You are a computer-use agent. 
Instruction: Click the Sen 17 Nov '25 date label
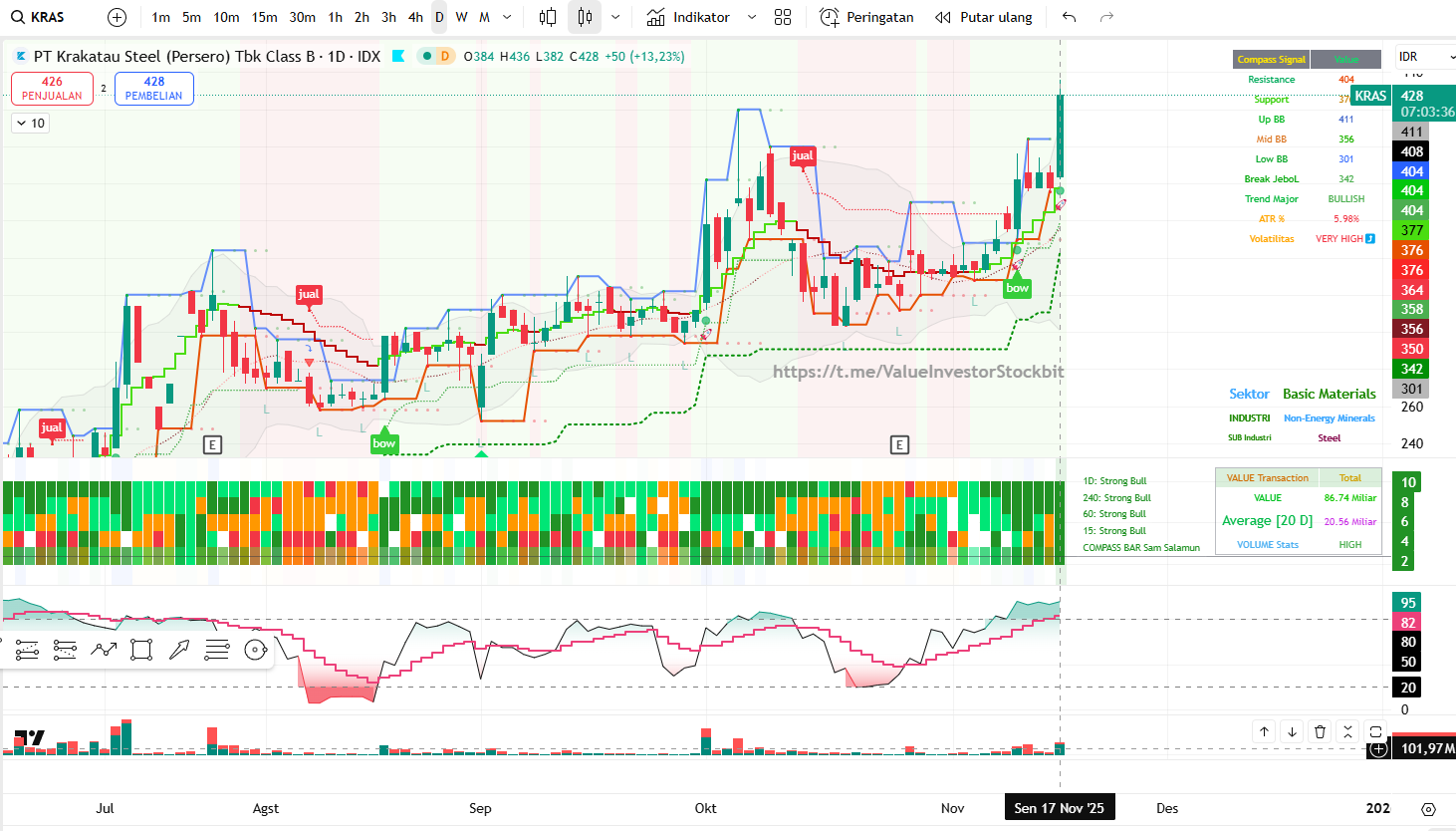click(1059, 808)
